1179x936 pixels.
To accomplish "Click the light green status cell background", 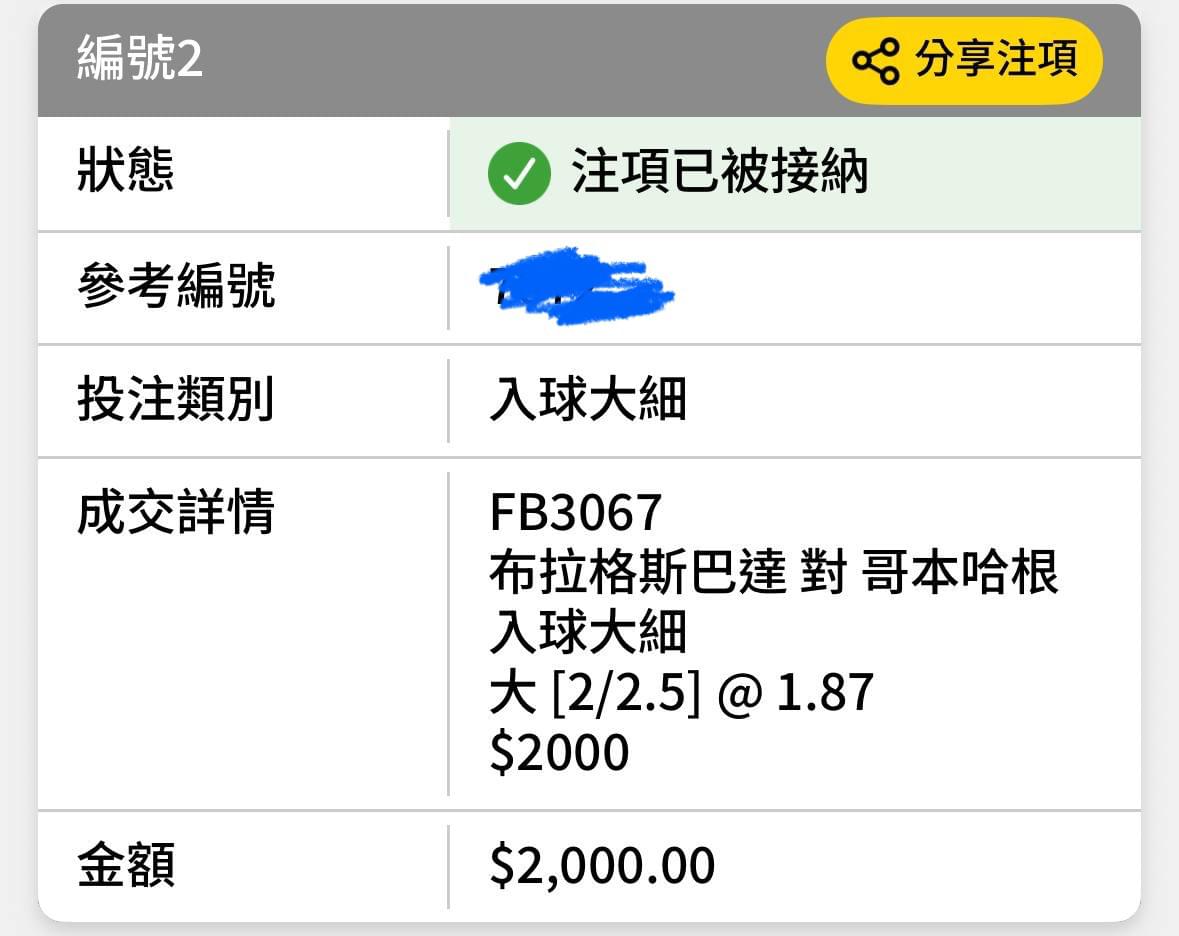I will (x=795, y=174).
